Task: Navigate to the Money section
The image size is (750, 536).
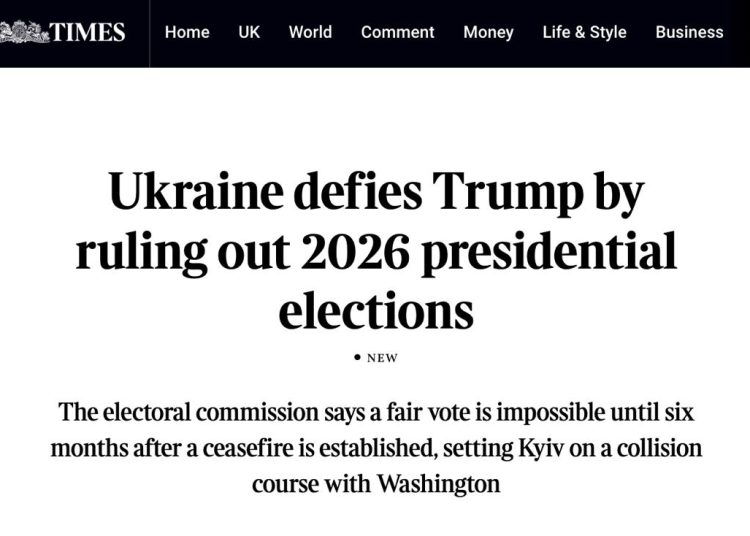Action: pos(488,32)
